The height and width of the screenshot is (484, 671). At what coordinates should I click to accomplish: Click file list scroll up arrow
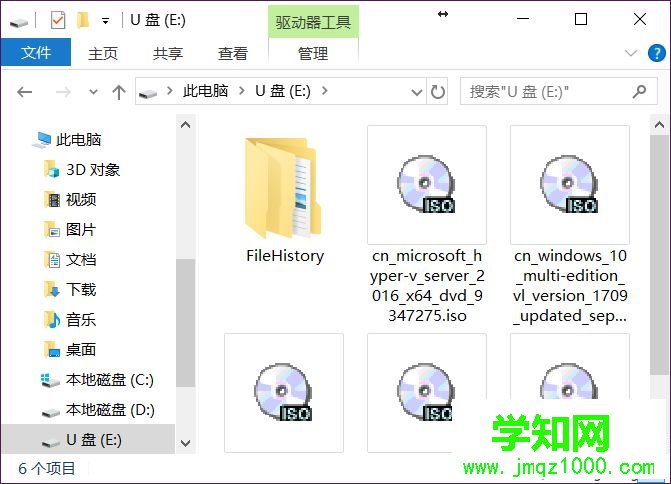[659, 125]
